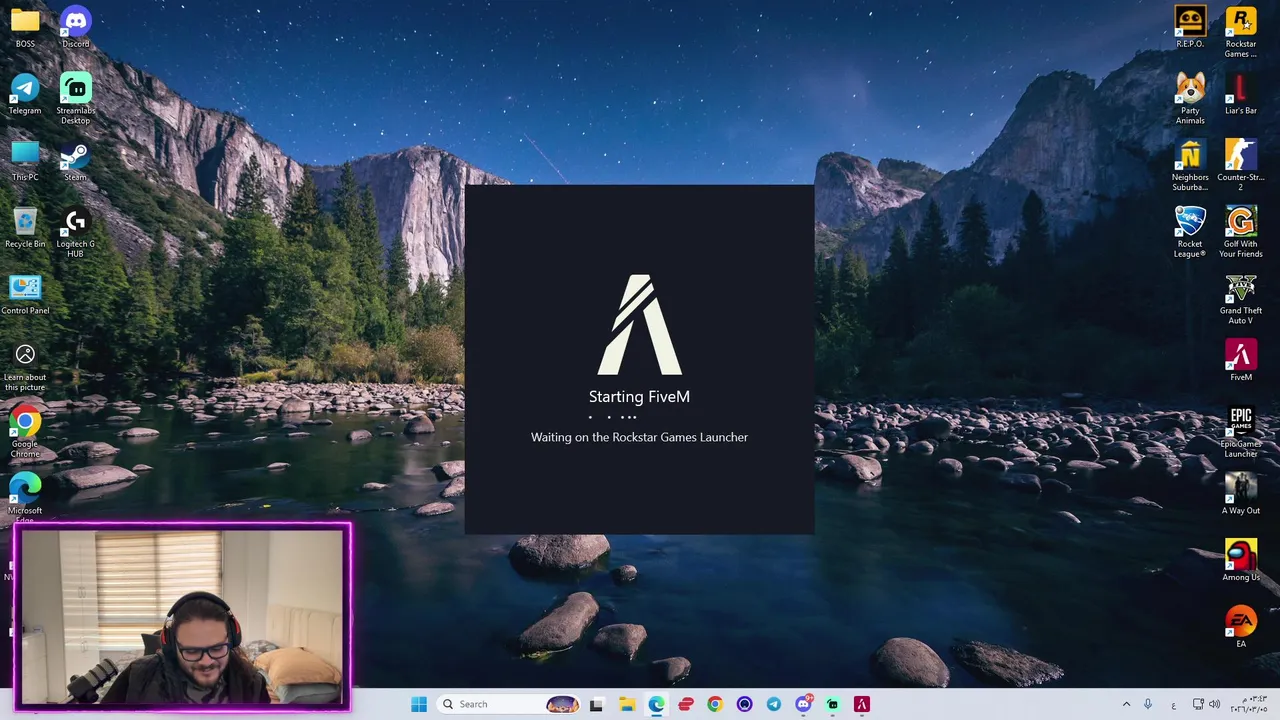Launch Counter-Strike 2 shortcut
The width and height of the screenshot is (1280, 720).
1241,165
